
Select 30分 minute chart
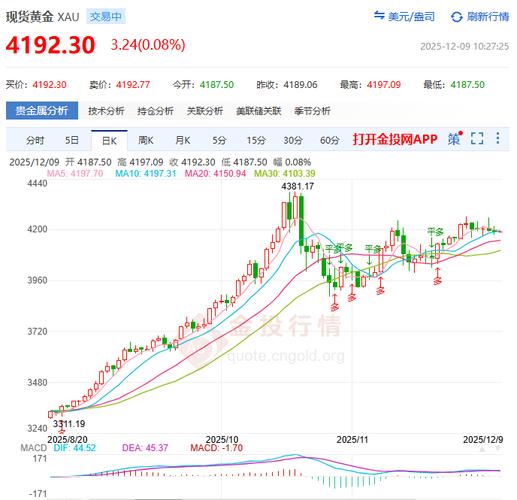(293, 140)
